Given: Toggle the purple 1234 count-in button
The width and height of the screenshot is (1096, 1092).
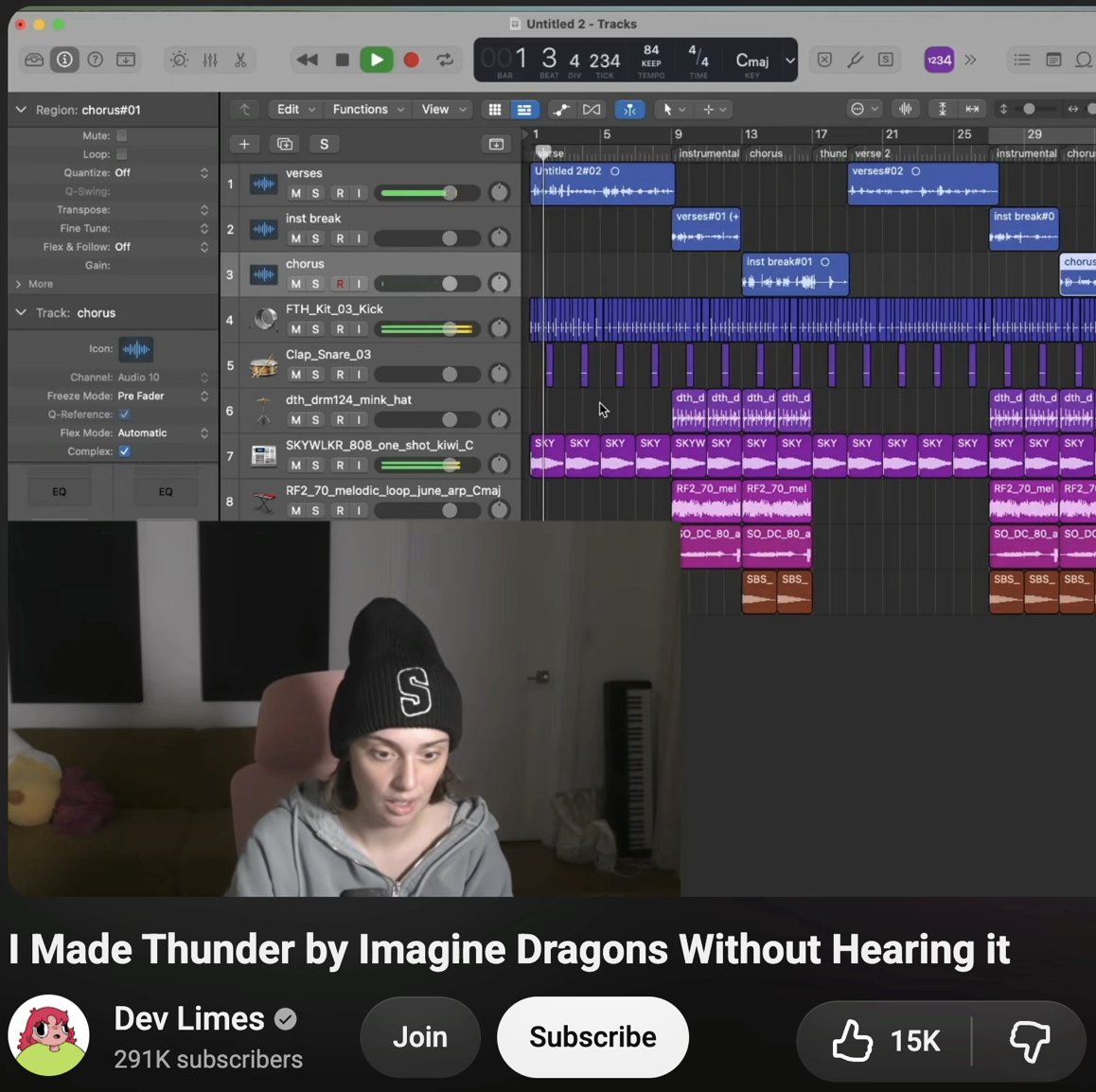Looking at the screenshot, I should pos(939,60).
